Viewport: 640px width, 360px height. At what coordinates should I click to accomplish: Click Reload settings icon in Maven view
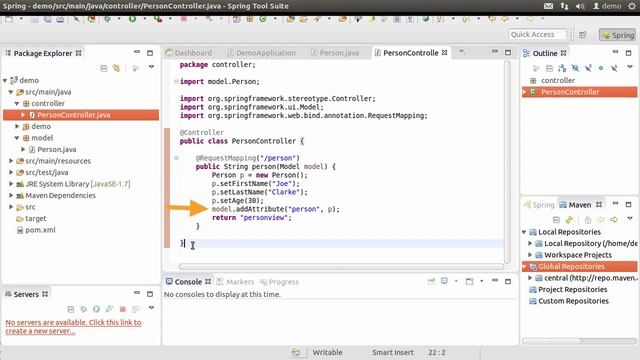(x=569, y=220)
